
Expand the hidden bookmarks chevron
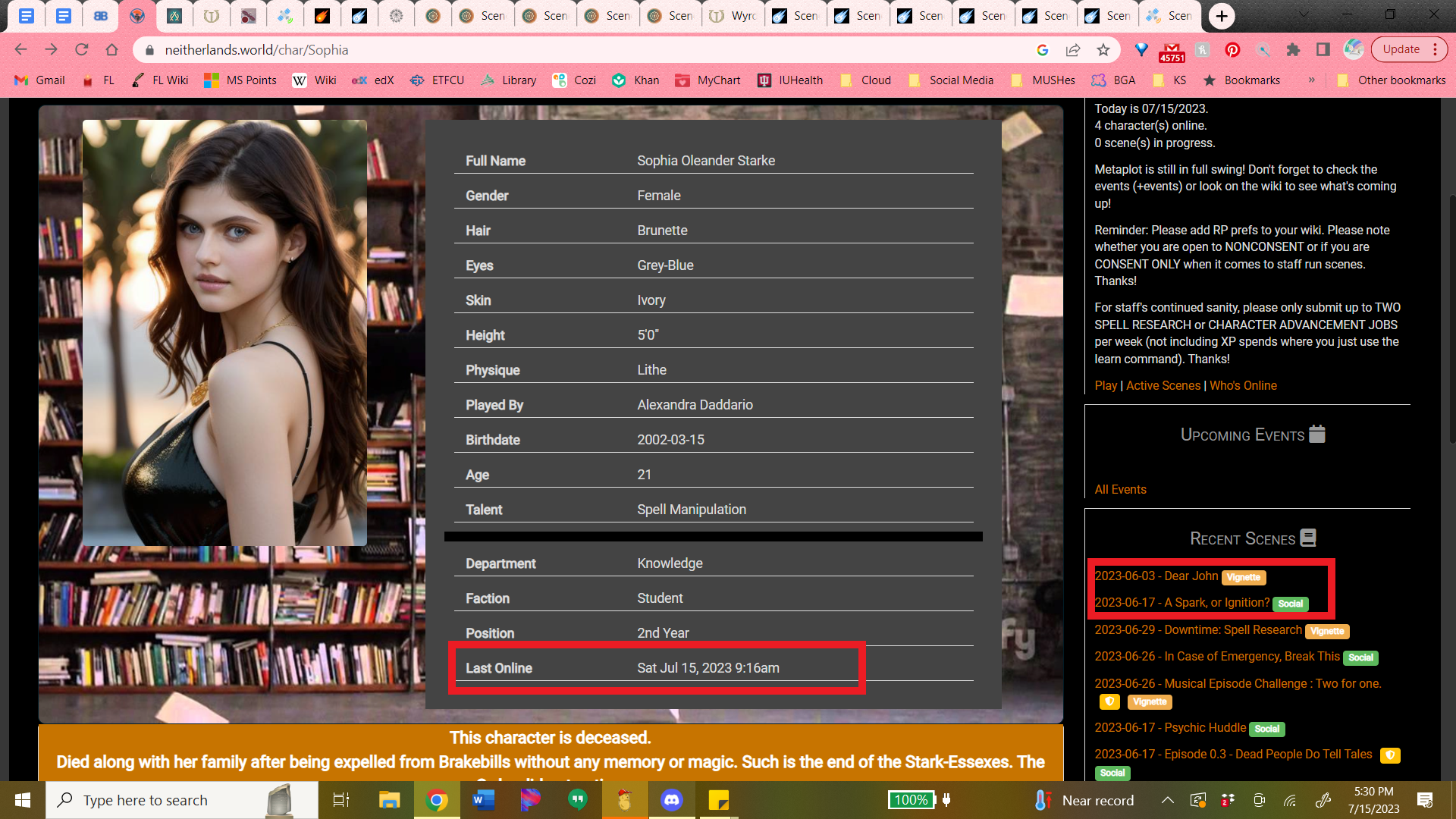(1311, 80)
